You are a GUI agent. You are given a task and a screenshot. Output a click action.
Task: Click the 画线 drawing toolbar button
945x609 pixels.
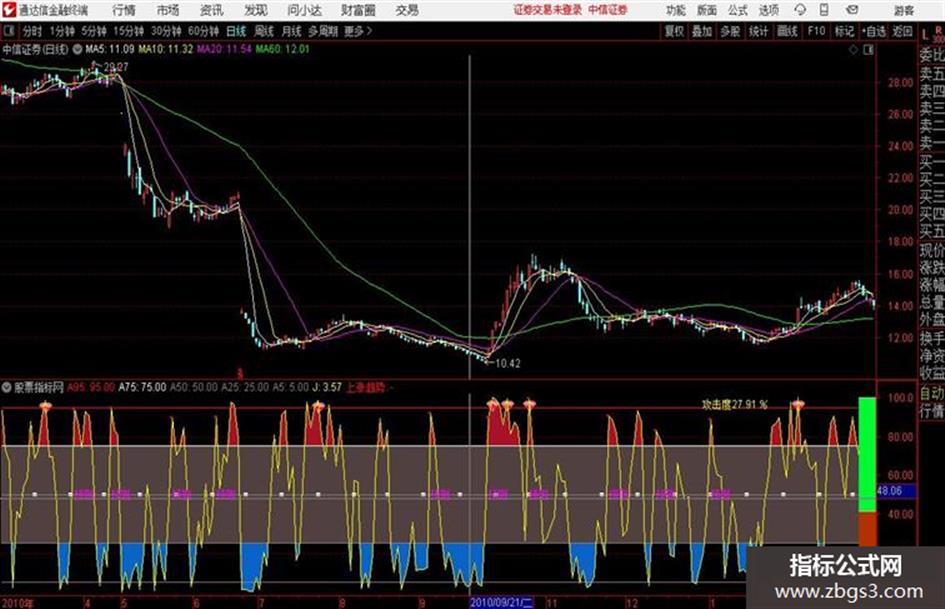pos(787,31)
